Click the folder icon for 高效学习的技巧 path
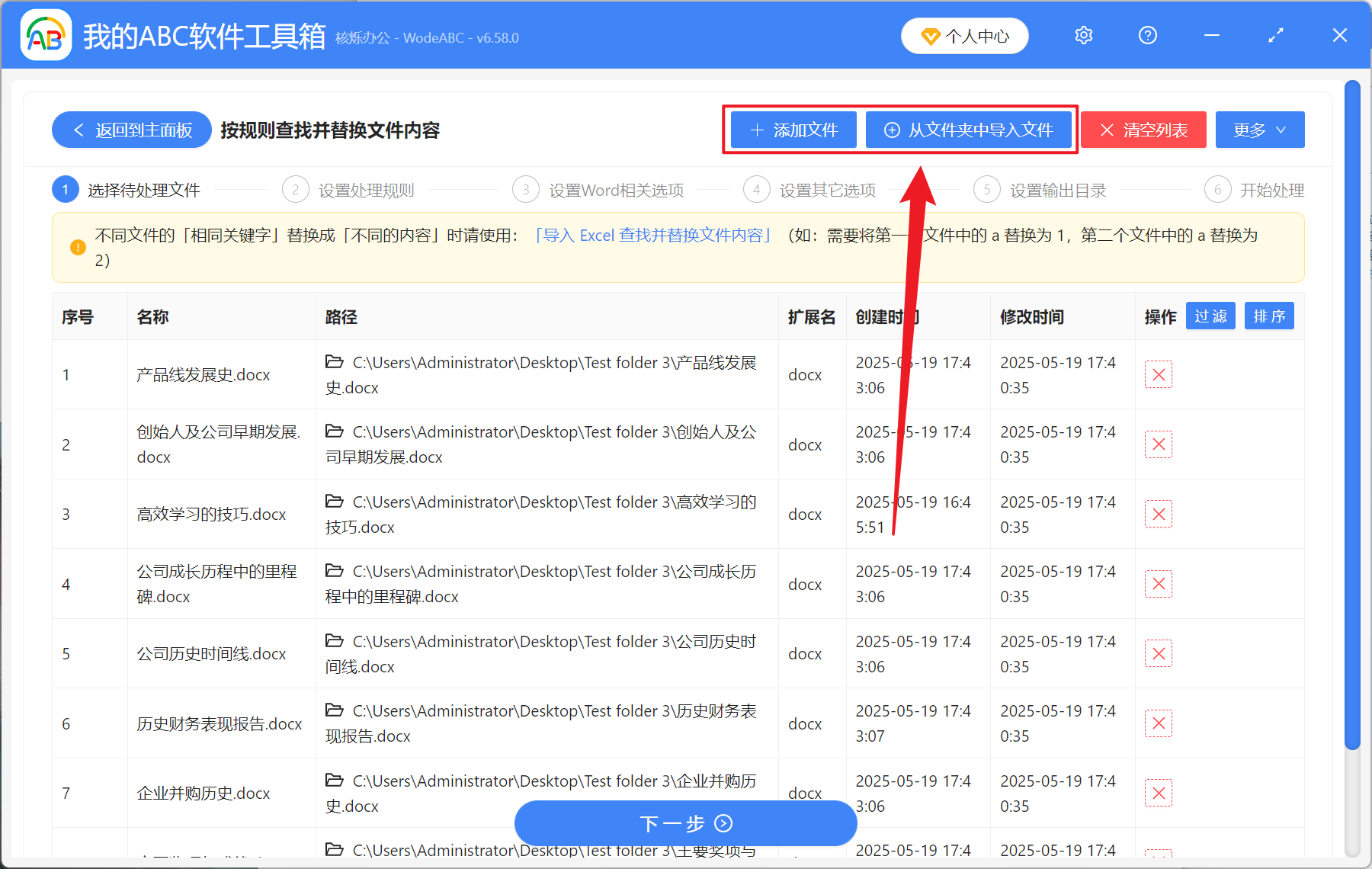 [335, 502]
